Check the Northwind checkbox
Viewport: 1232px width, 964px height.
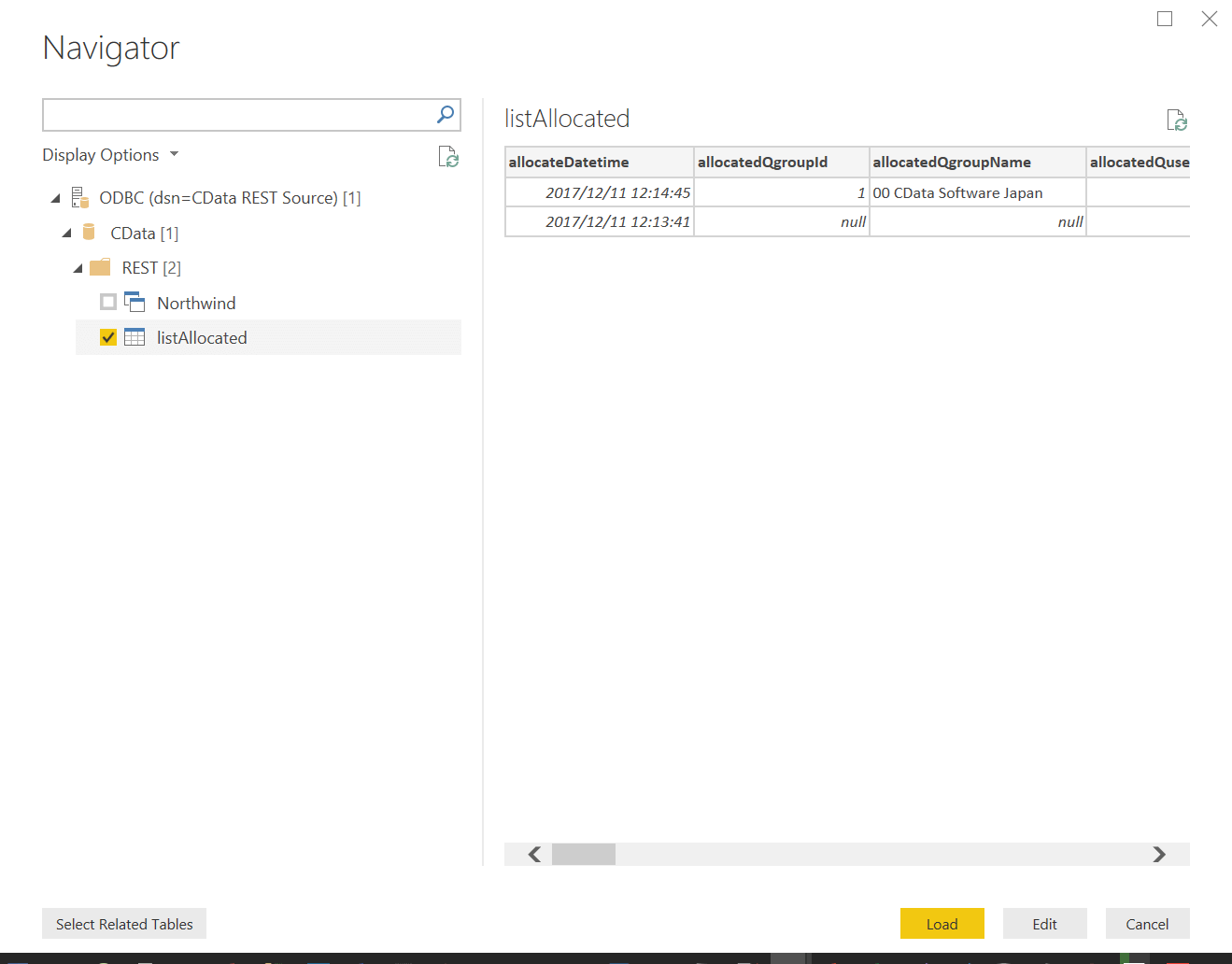click(x=108, y=303)
